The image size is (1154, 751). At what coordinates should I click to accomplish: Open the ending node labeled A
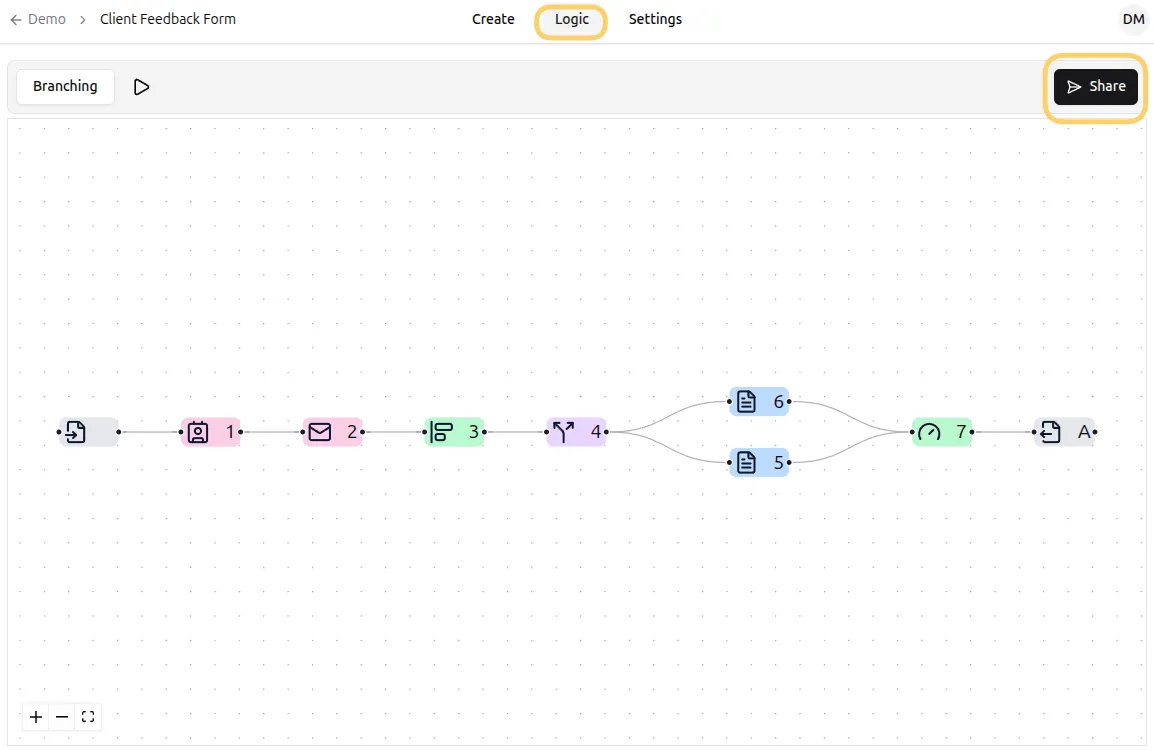pyautogui.click(x=1063, y=432)
